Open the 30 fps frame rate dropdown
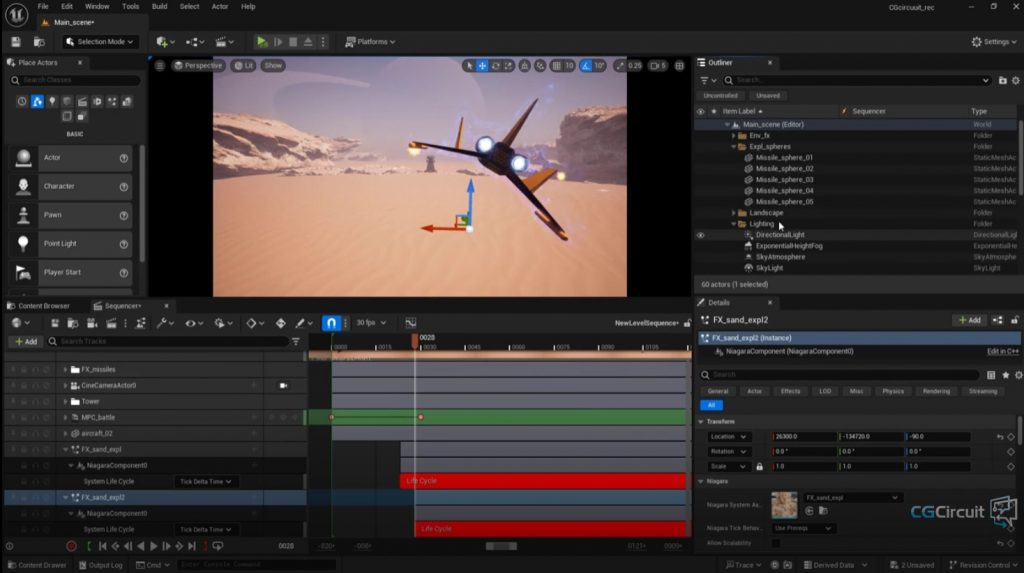 coord(371,323)
